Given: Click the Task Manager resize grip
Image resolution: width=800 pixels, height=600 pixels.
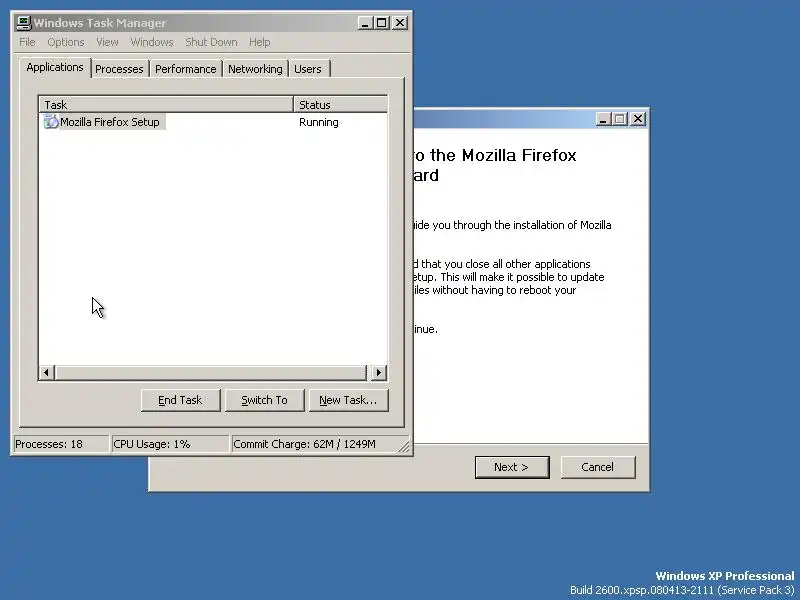Looking at the screenshot, I should (404, 446).
